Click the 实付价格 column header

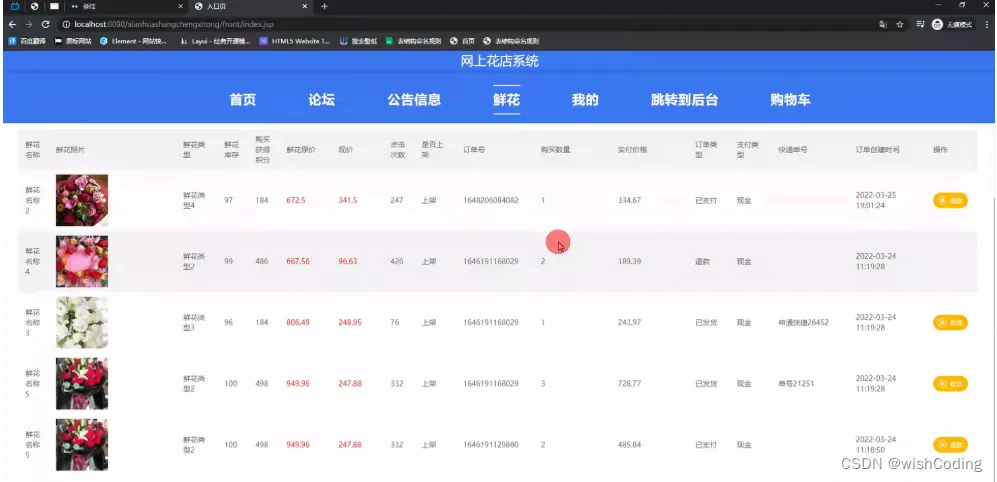click(632, 150)
